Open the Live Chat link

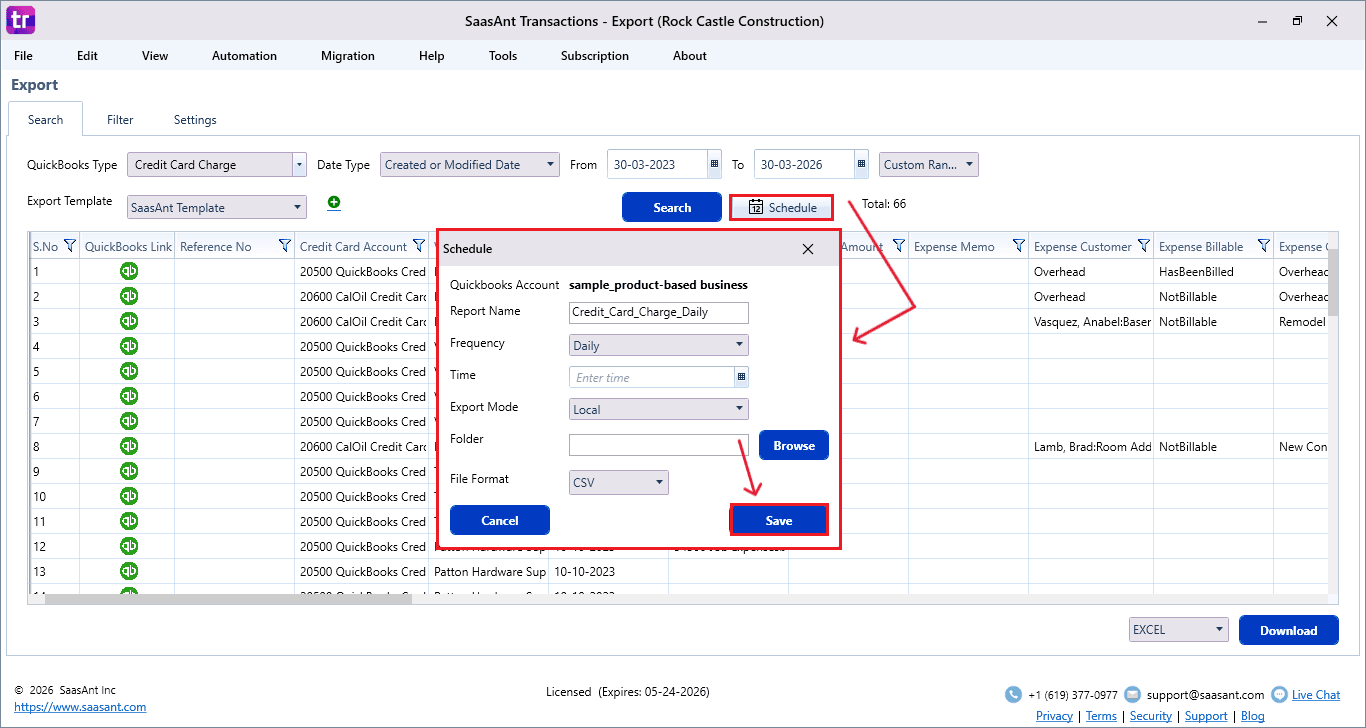(x=1315, y=695)
